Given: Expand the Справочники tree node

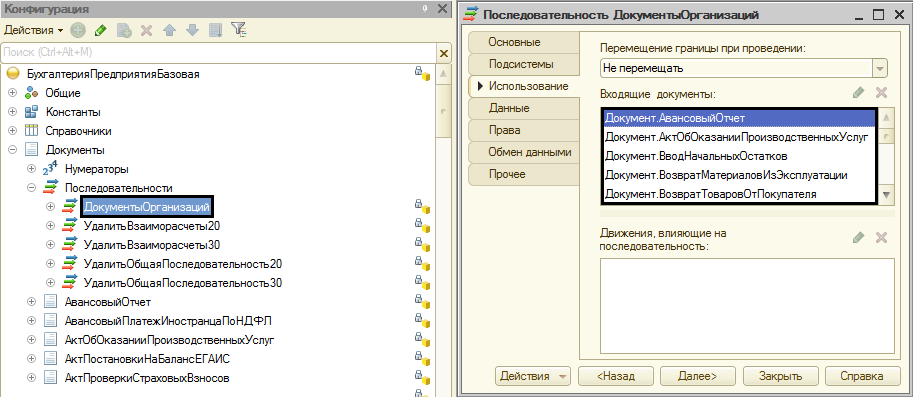Looking at the screenshot, I should click(12, 131).
